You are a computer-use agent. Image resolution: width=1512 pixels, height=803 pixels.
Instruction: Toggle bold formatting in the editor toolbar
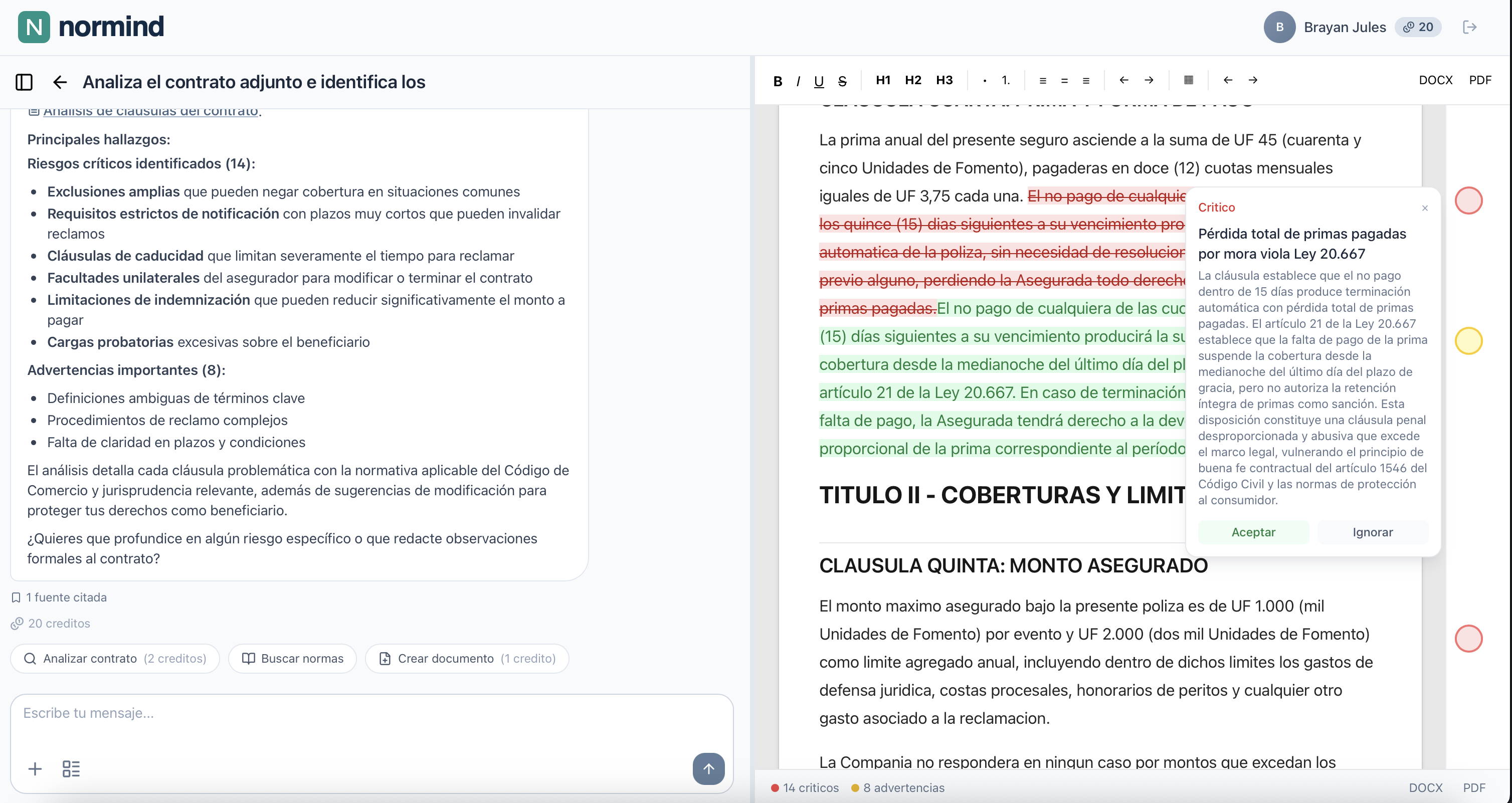click(x=777, y=80)
